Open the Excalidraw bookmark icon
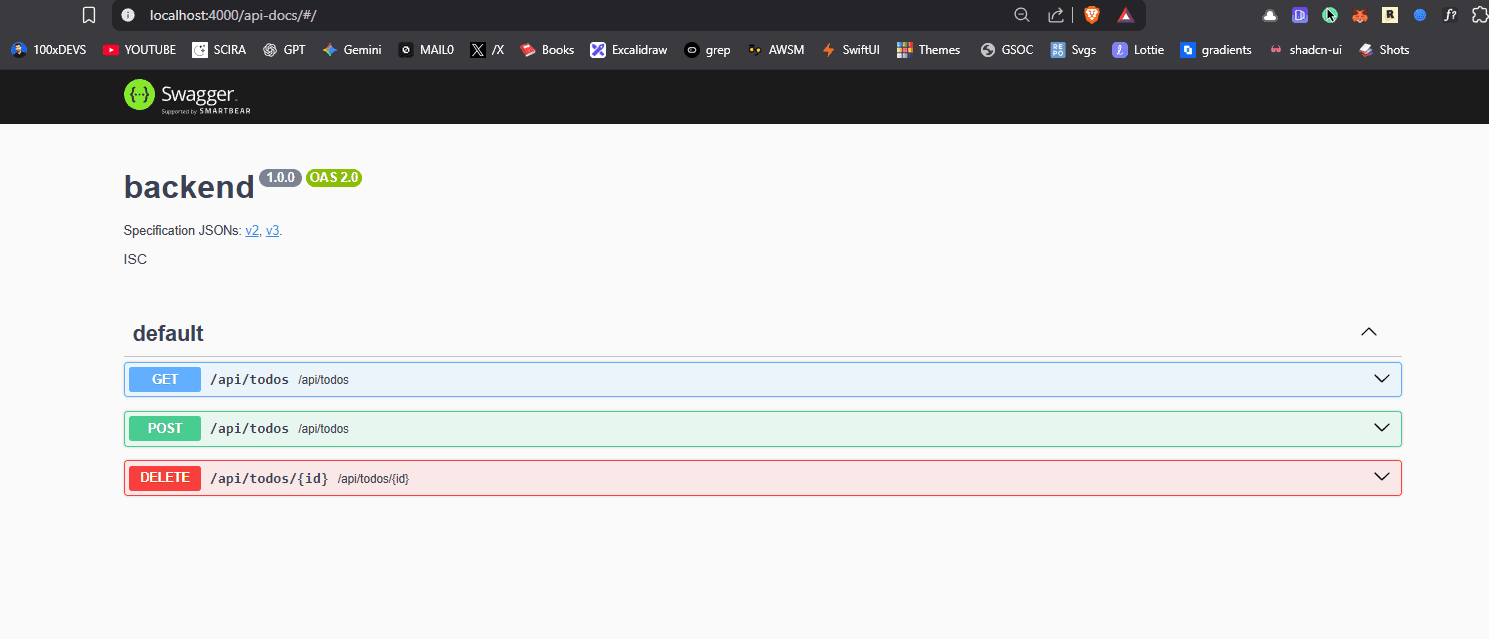 [x=597, y=49]
